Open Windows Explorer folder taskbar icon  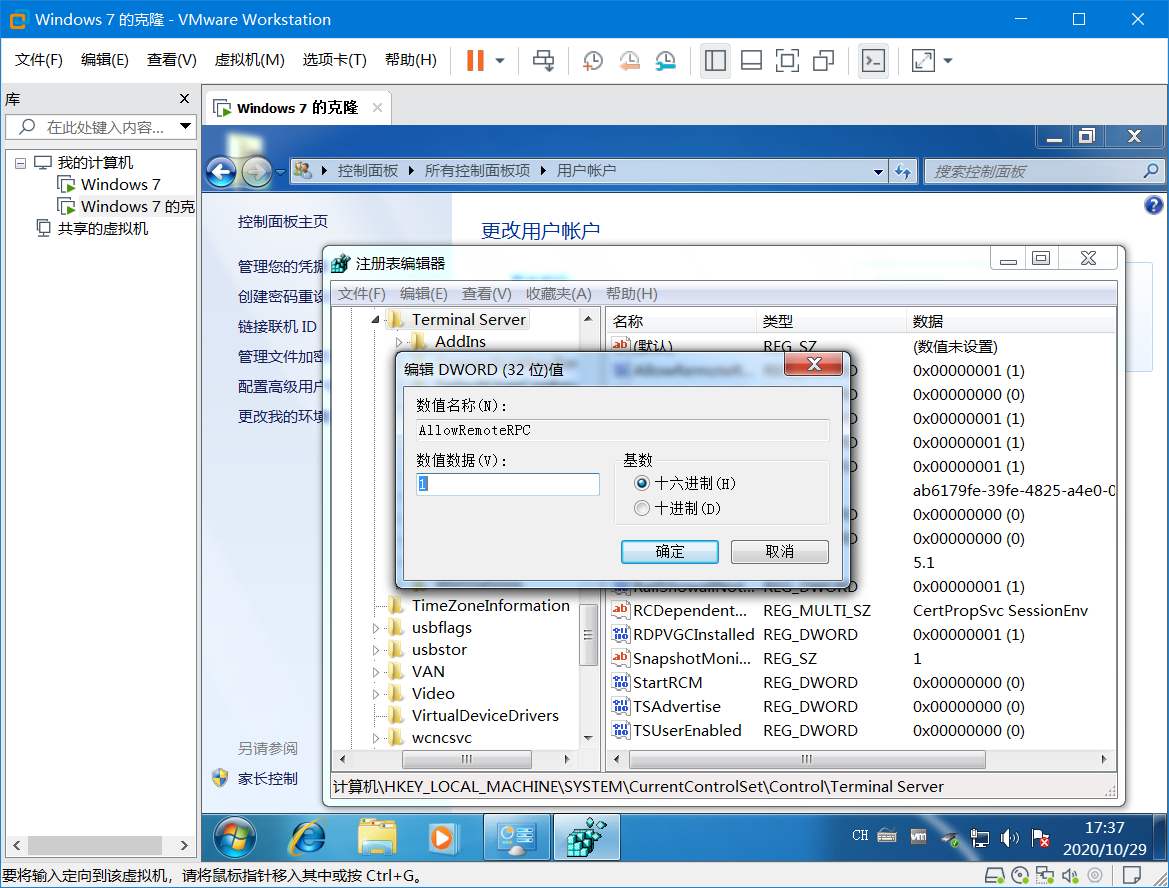(x=376, y=838)
